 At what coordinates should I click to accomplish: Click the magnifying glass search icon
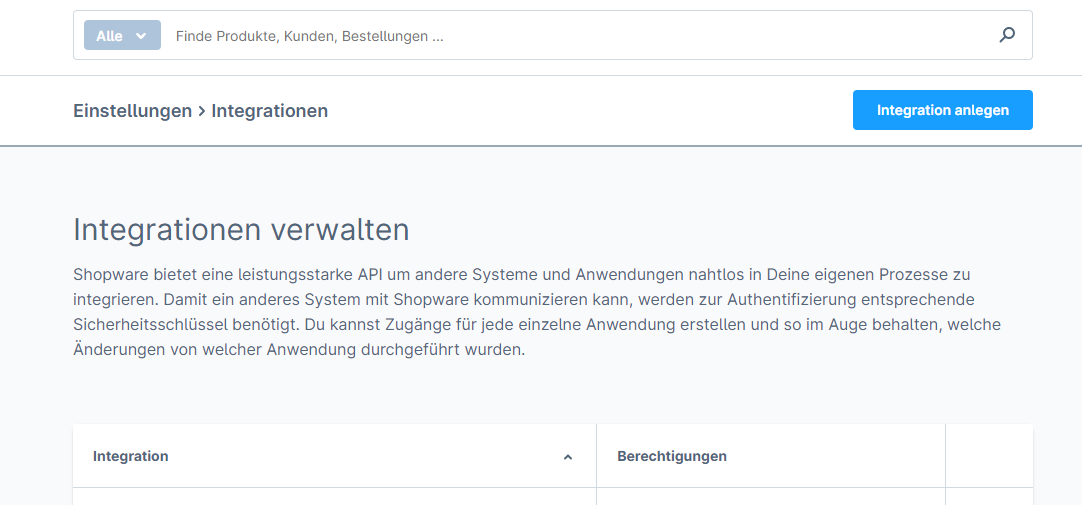pos(1007,36)
